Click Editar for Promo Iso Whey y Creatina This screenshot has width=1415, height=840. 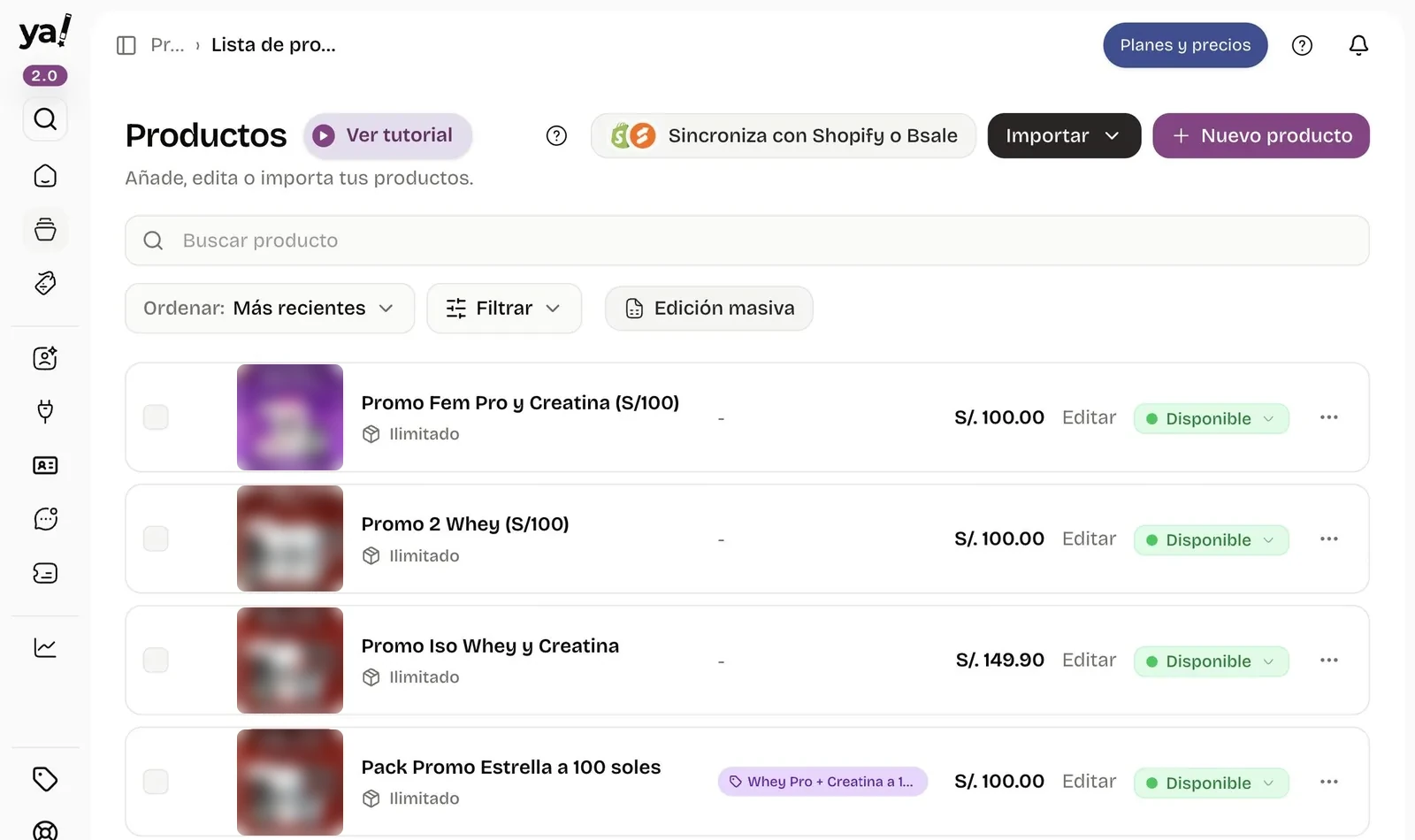(1089, 661)
